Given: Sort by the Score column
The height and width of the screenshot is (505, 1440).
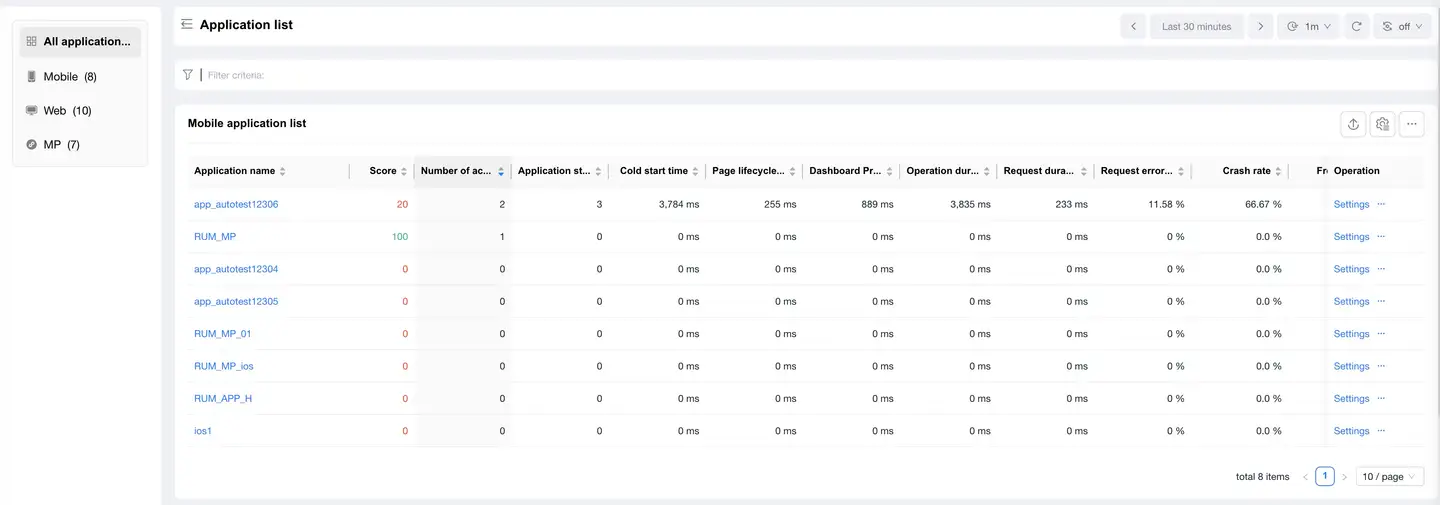Looking at the screenshot, I should coord(403,171).
